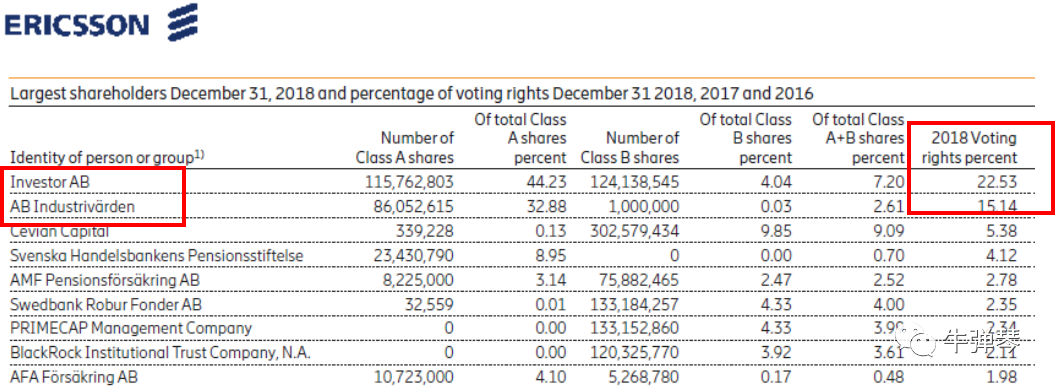Viewport: 1055px width, 388px height.
Task: Click the Ericsson three-stripe logo icon
Action: coord(182,22)
